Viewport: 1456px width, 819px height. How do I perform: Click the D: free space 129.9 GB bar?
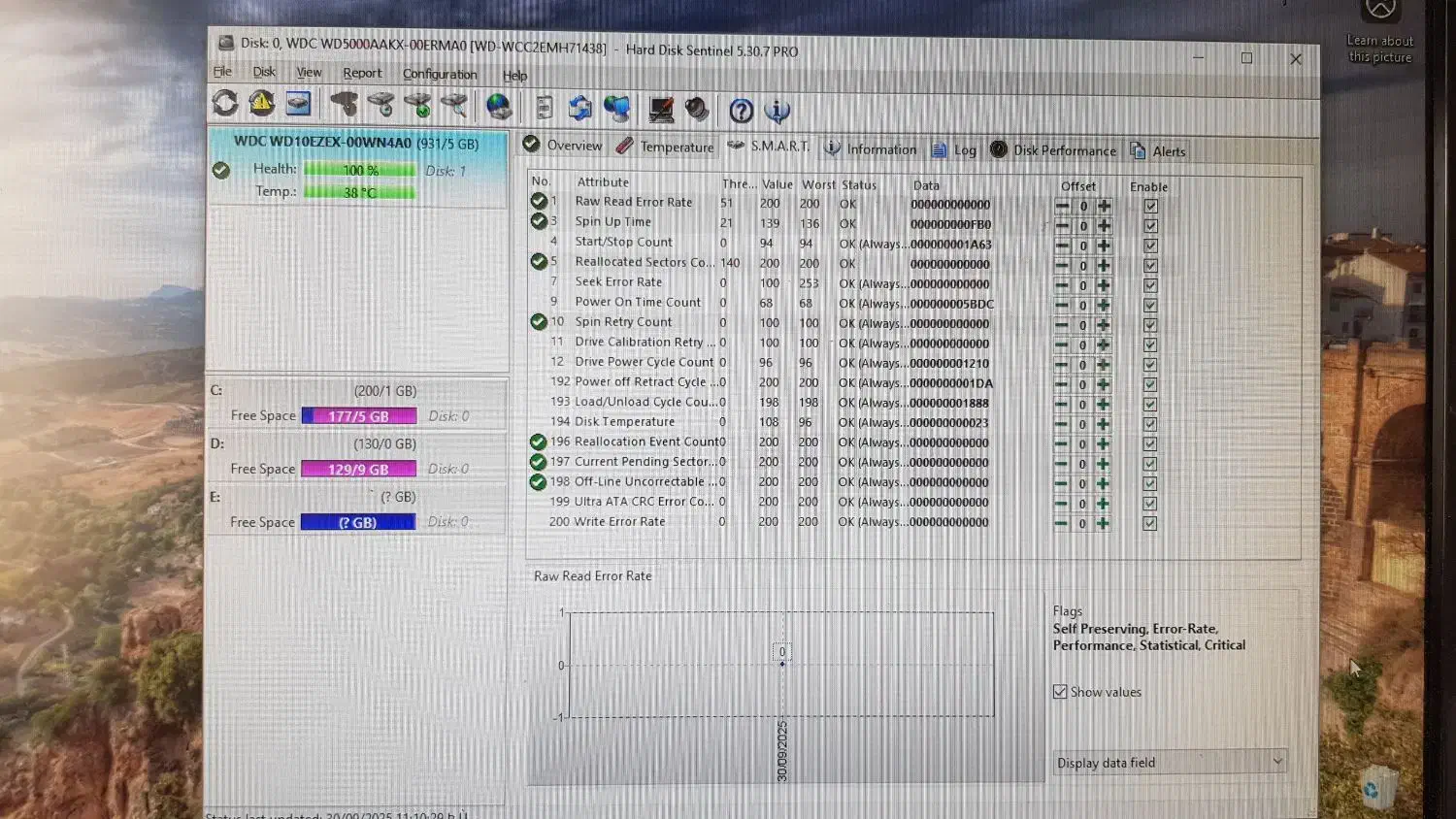click(359, 469)
